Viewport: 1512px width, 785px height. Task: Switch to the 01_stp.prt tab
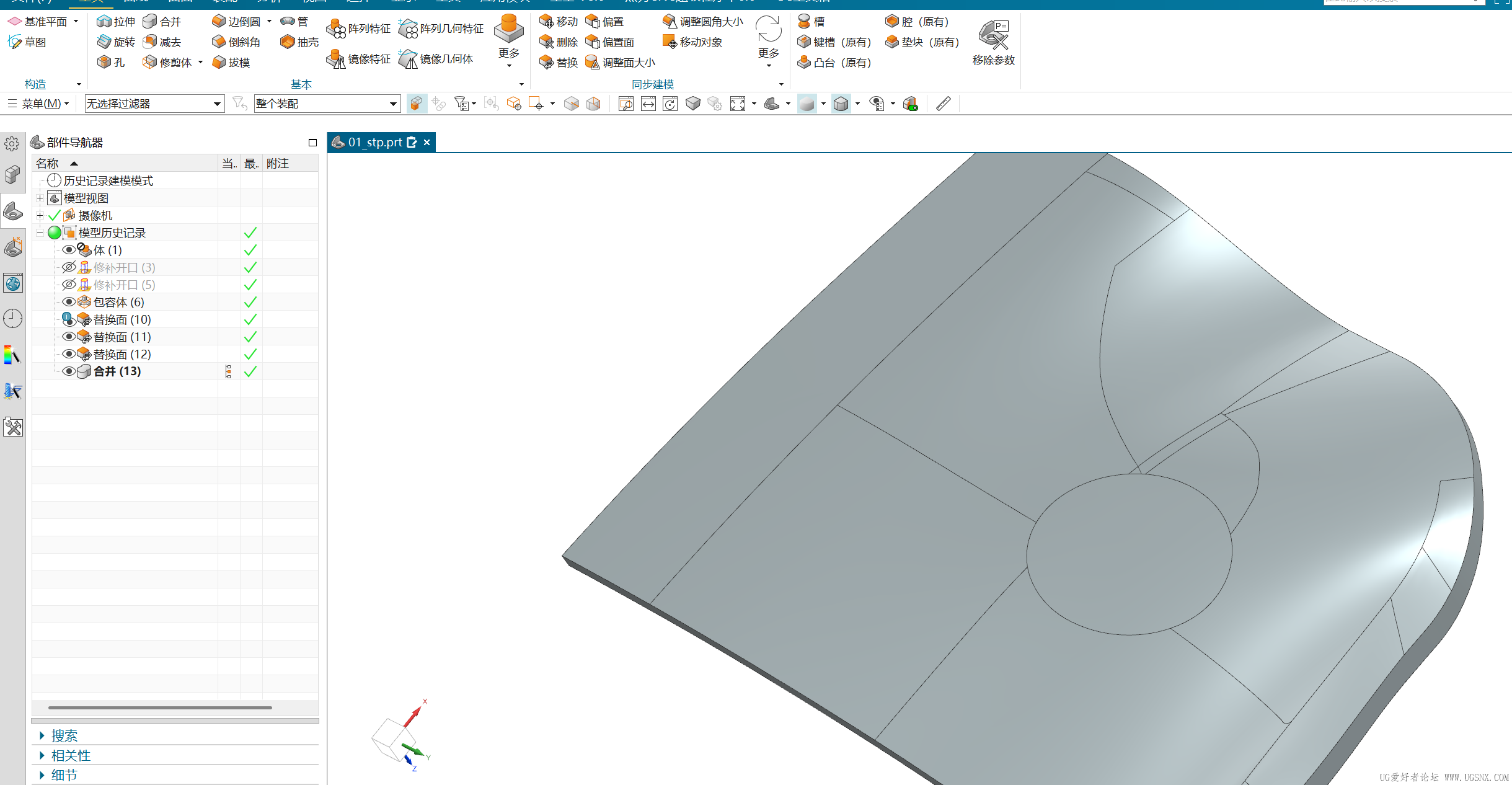click(374, 142)
